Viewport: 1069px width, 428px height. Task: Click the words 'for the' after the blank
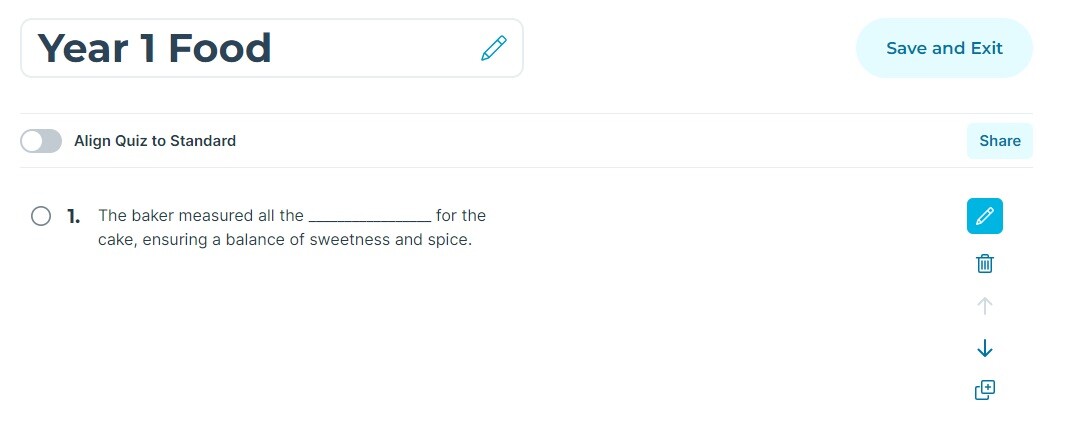point(461,216)
